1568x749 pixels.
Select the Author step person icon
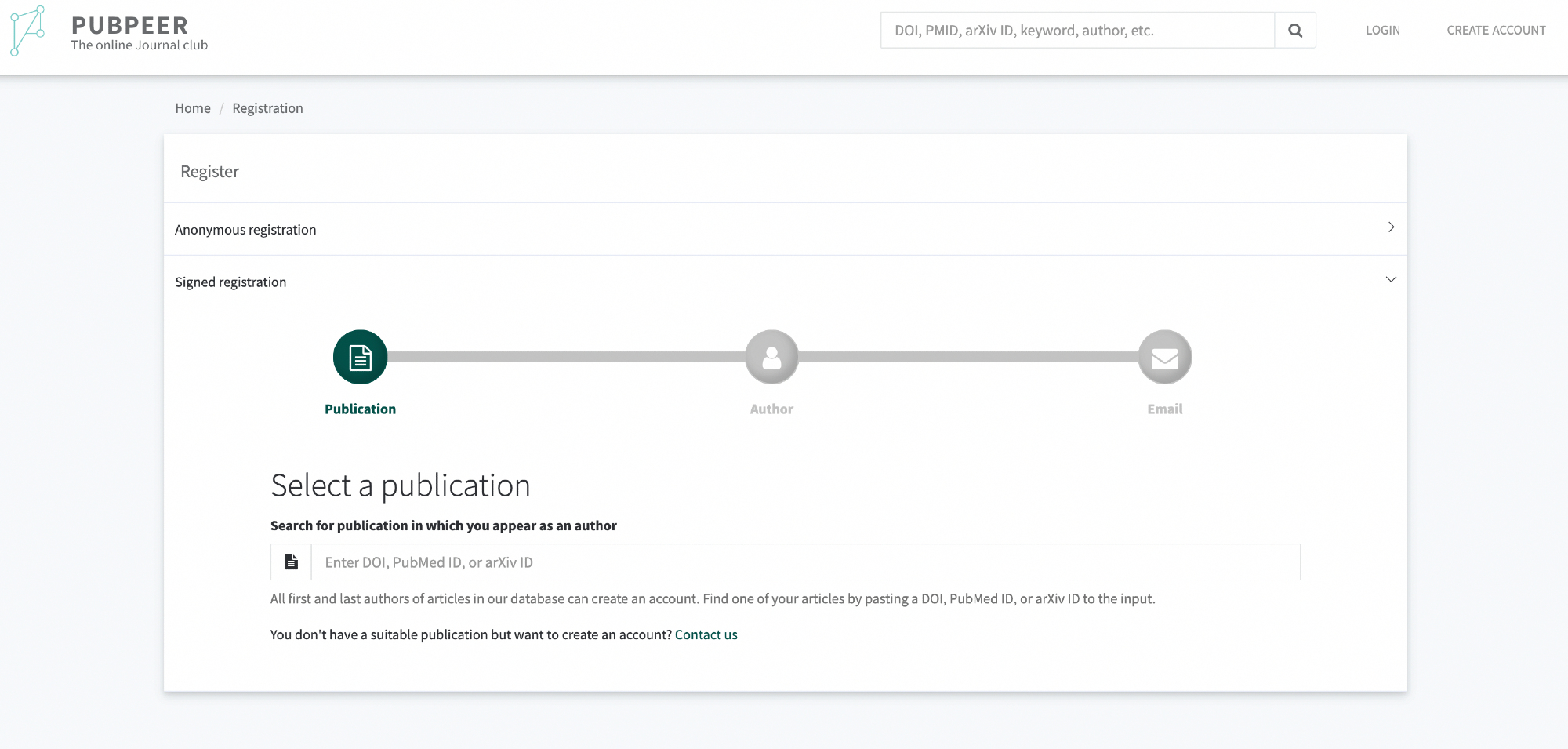[x=771, y=358]
